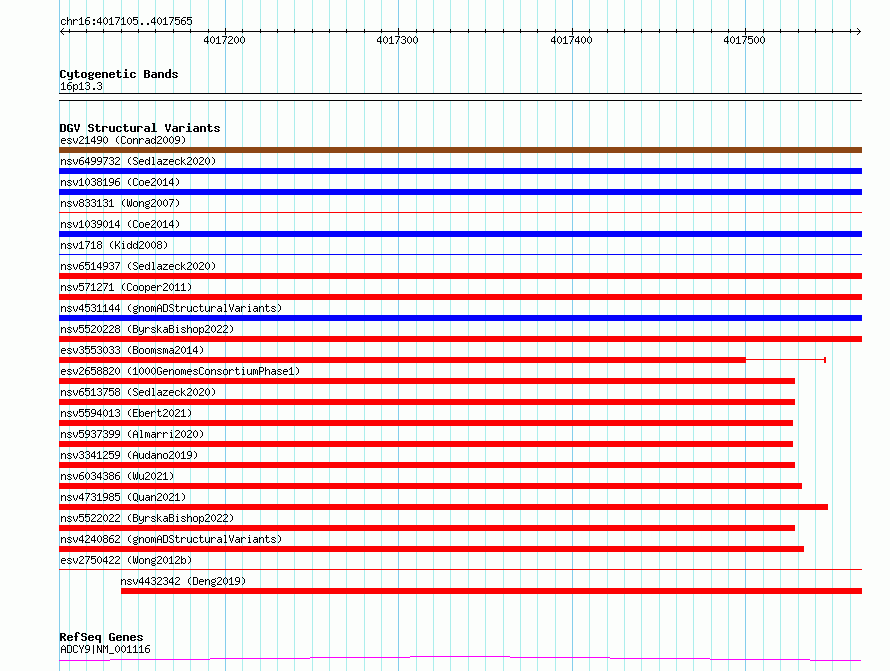This screenshot has height=671, width=890.
Task: Open the nsv6499732 (Sedlazeck2020) variant label
Action: [137, 161]
